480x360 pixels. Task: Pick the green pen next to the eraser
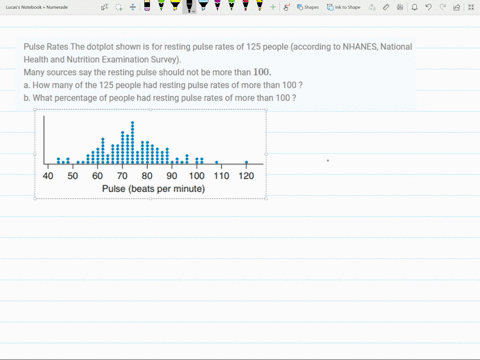click(161, 6)
